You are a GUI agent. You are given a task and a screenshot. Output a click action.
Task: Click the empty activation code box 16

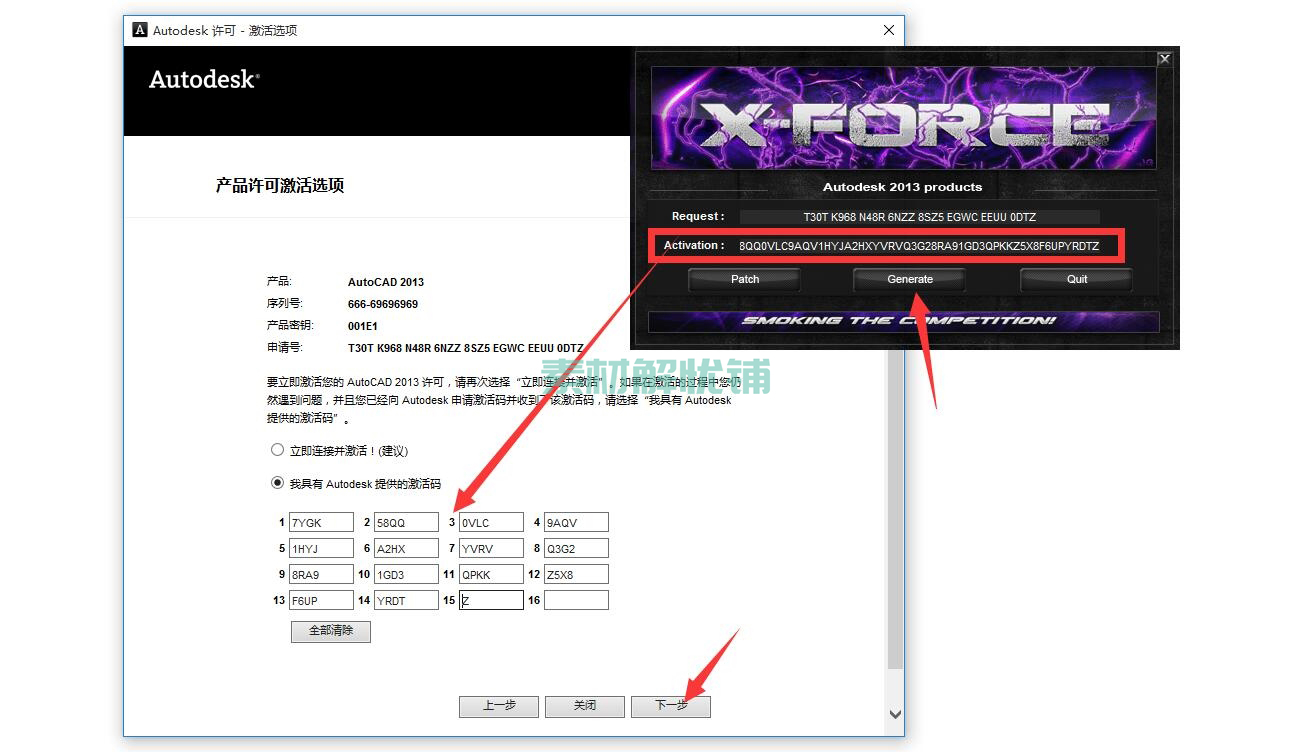pyautogui.click(x=576, y=600)
